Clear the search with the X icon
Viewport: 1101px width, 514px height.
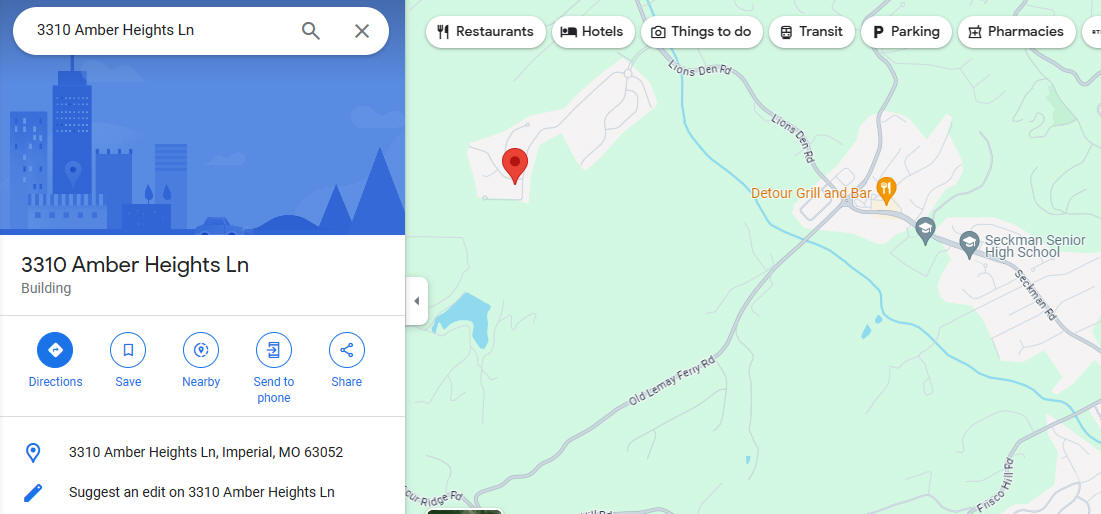(x=362, y=31)
